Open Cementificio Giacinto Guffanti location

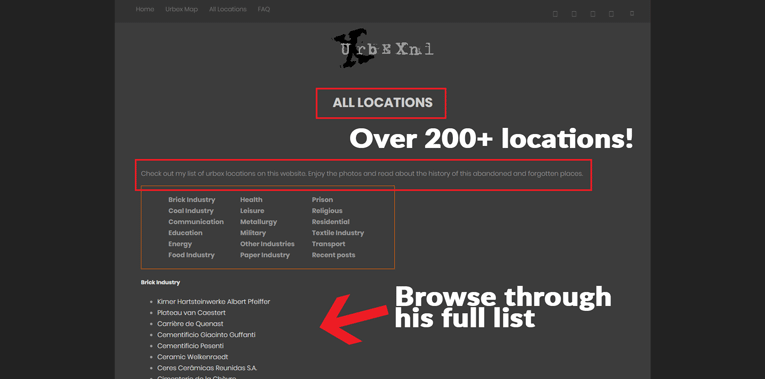point(206,335)
